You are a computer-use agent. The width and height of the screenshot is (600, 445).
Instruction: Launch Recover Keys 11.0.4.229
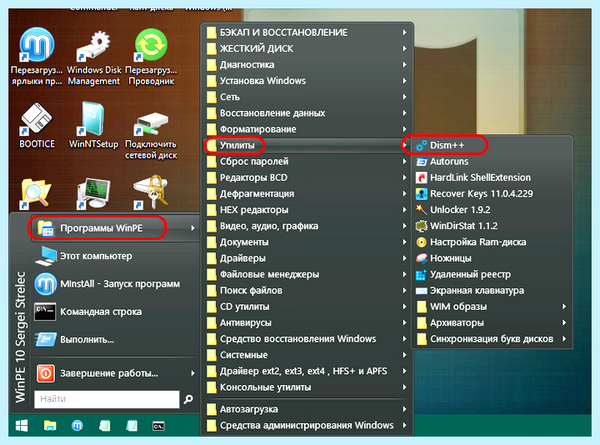(492, 194)
